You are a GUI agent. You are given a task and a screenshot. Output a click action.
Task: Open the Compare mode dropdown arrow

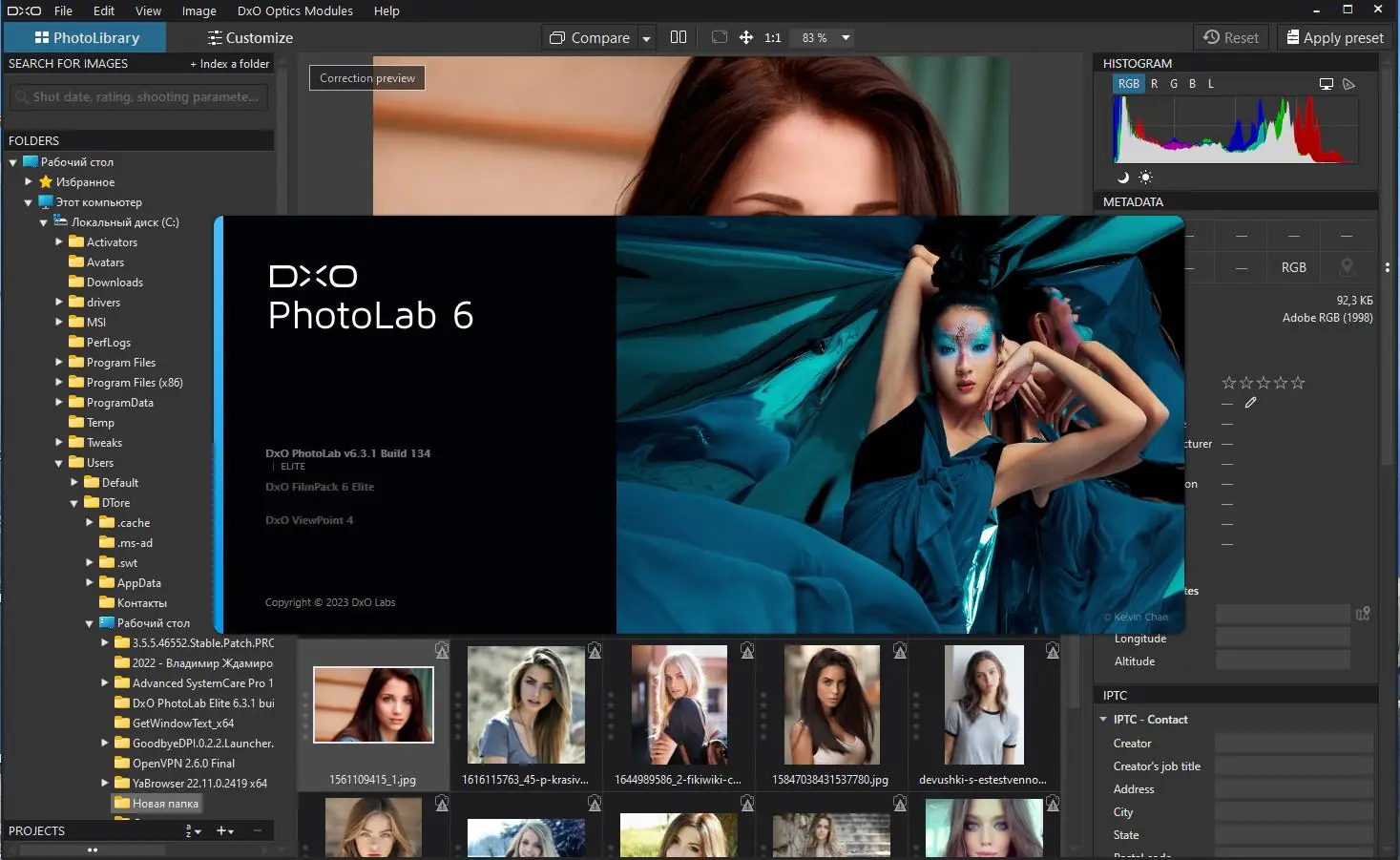647,37
